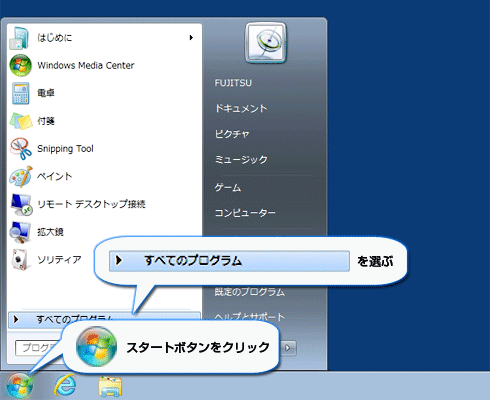Image resolution: width=490 pixels, height=400 pixels.
Task: Open the FUJITSU user folder
Action: (233, 83)
